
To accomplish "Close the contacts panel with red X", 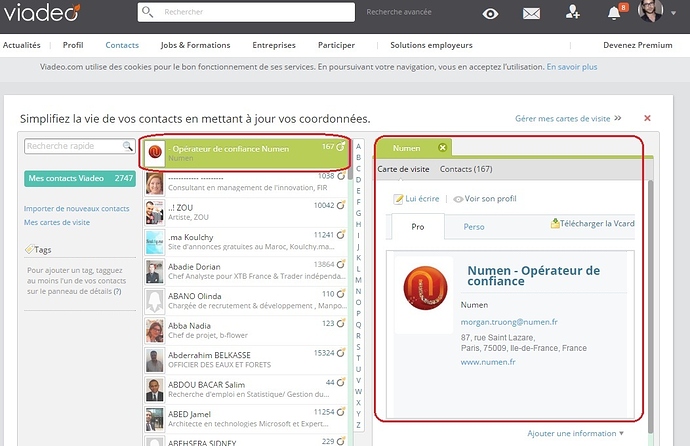I will click(647, 118).
